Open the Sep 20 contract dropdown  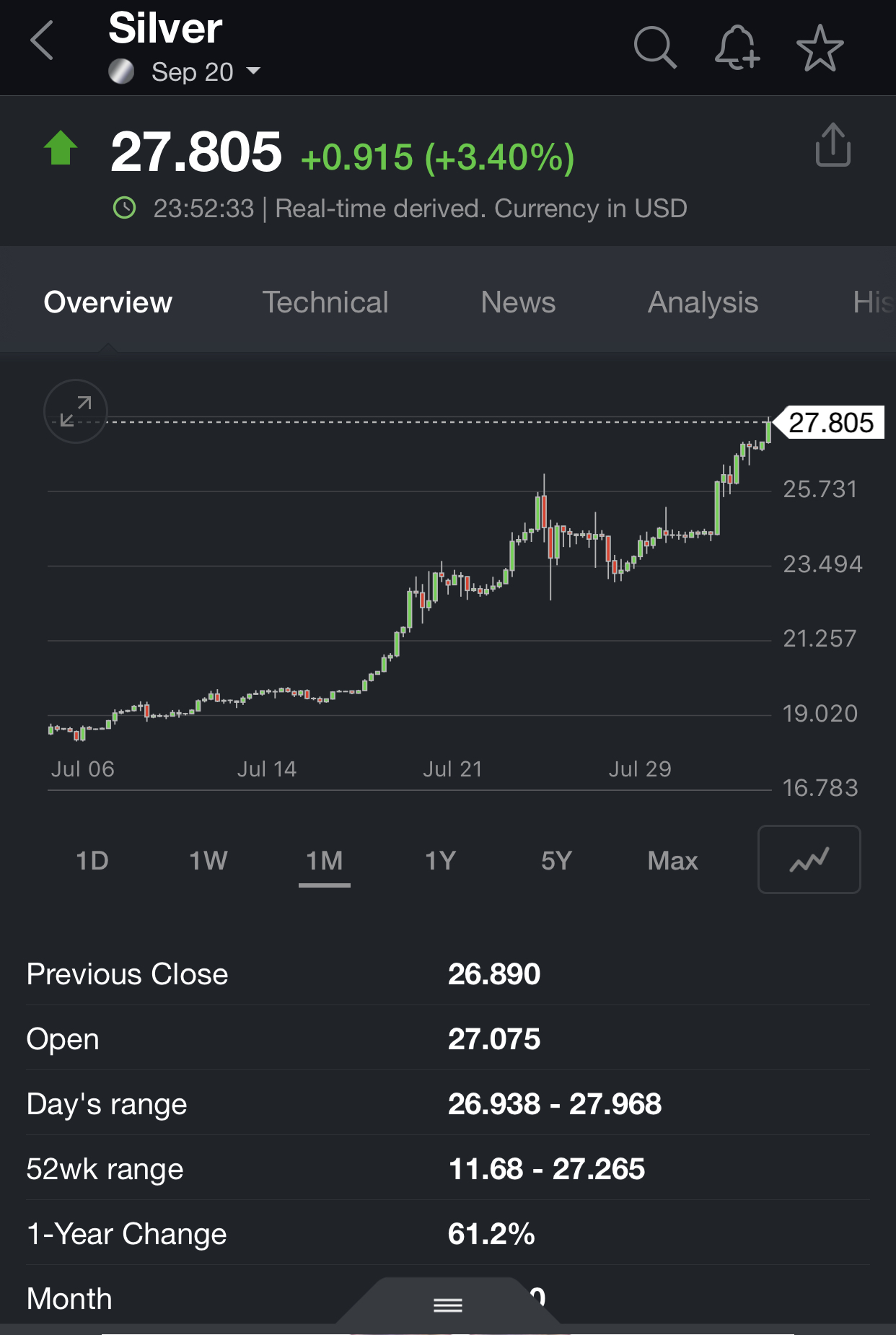206,72
